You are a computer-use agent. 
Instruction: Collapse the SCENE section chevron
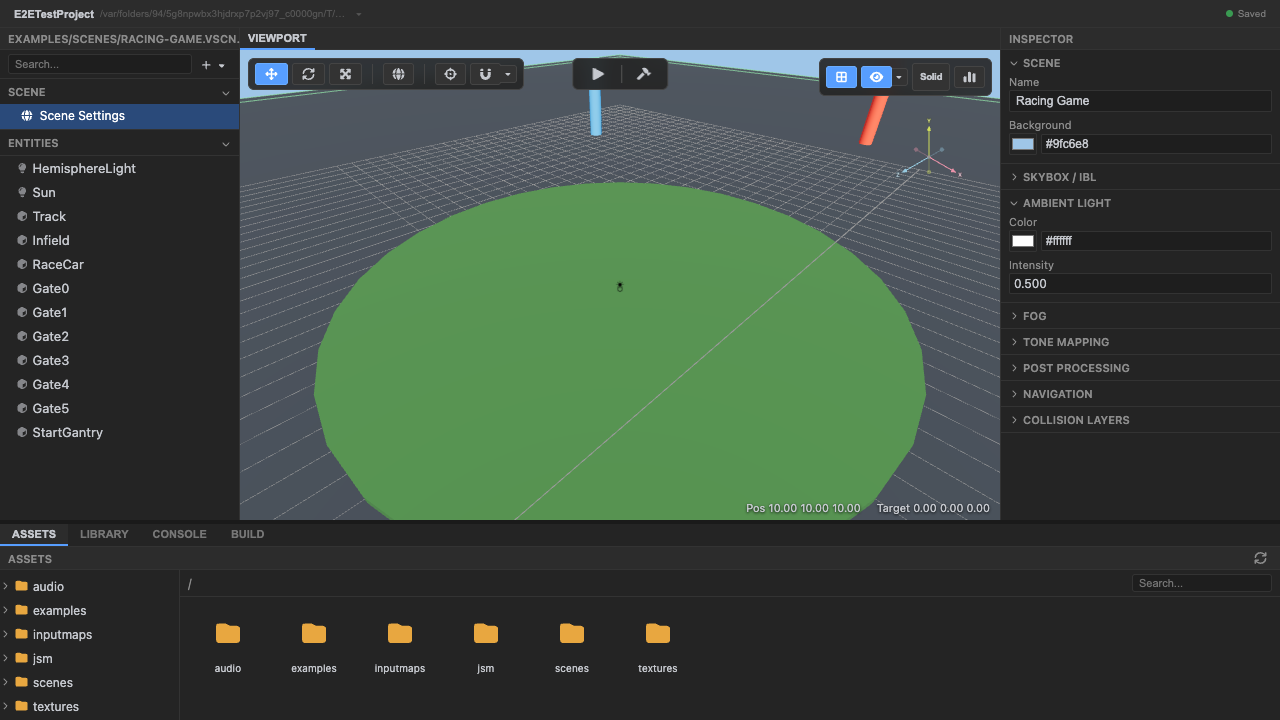[x=226, y=92]
